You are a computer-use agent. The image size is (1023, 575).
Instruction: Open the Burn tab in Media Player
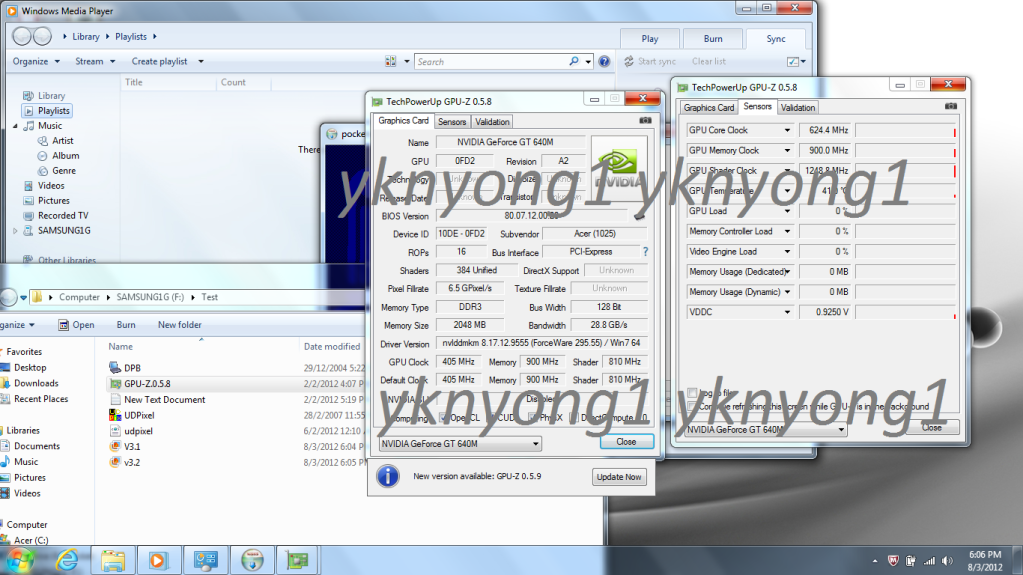click(x=712, y=39)
